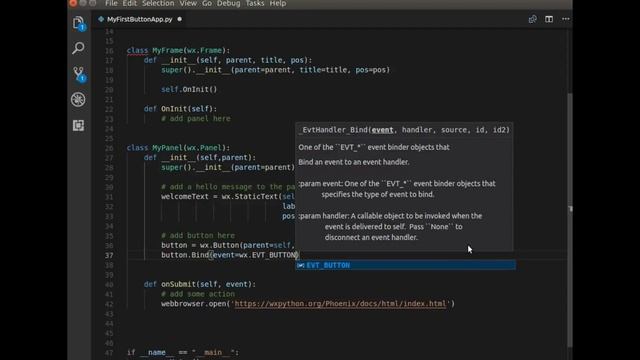Open the Tasks menu
Viewport: 640px width, 360px height.
tap(255, 3)
